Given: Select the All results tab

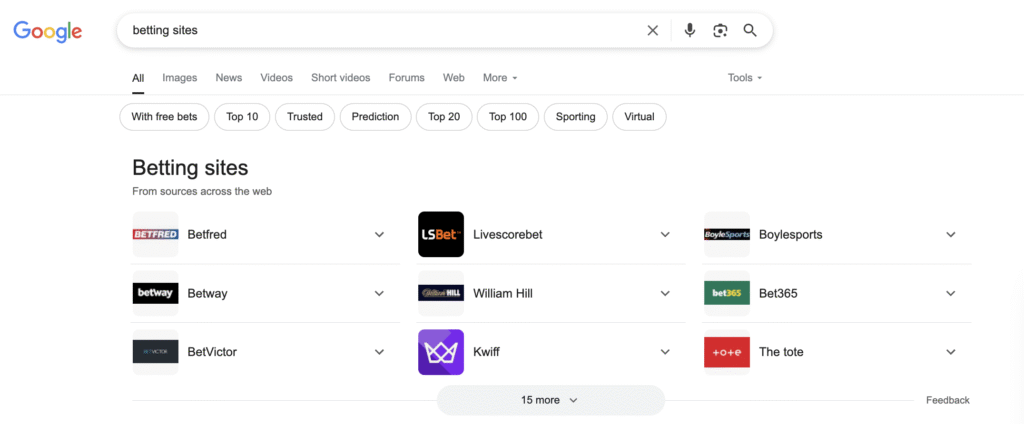Looking at the screenshot, I should click(x=138, y=78).
